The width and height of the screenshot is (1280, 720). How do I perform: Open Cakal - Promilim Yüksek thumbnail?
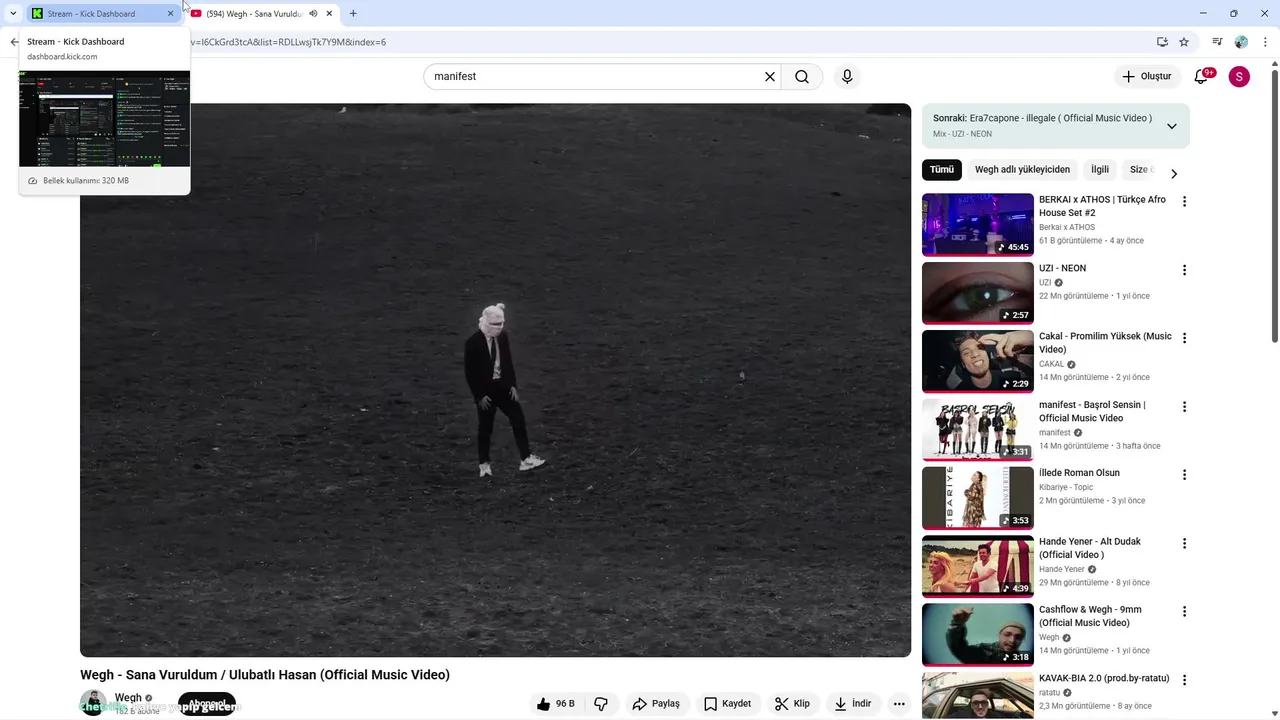(977, 361)
